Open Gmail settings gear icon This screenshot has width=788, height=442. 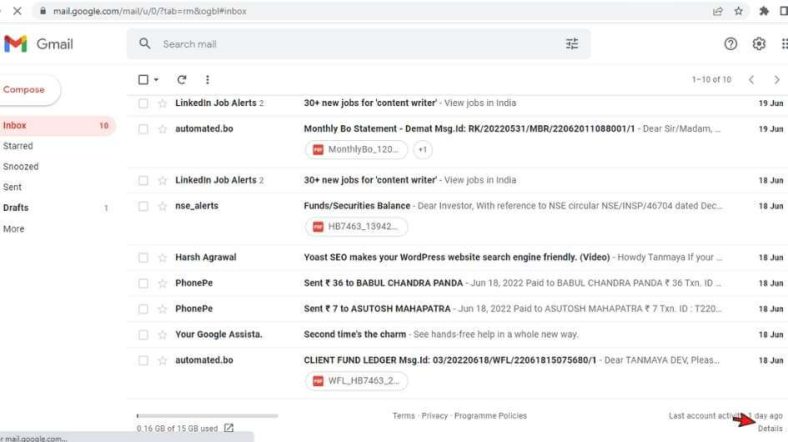pos(759,44)
